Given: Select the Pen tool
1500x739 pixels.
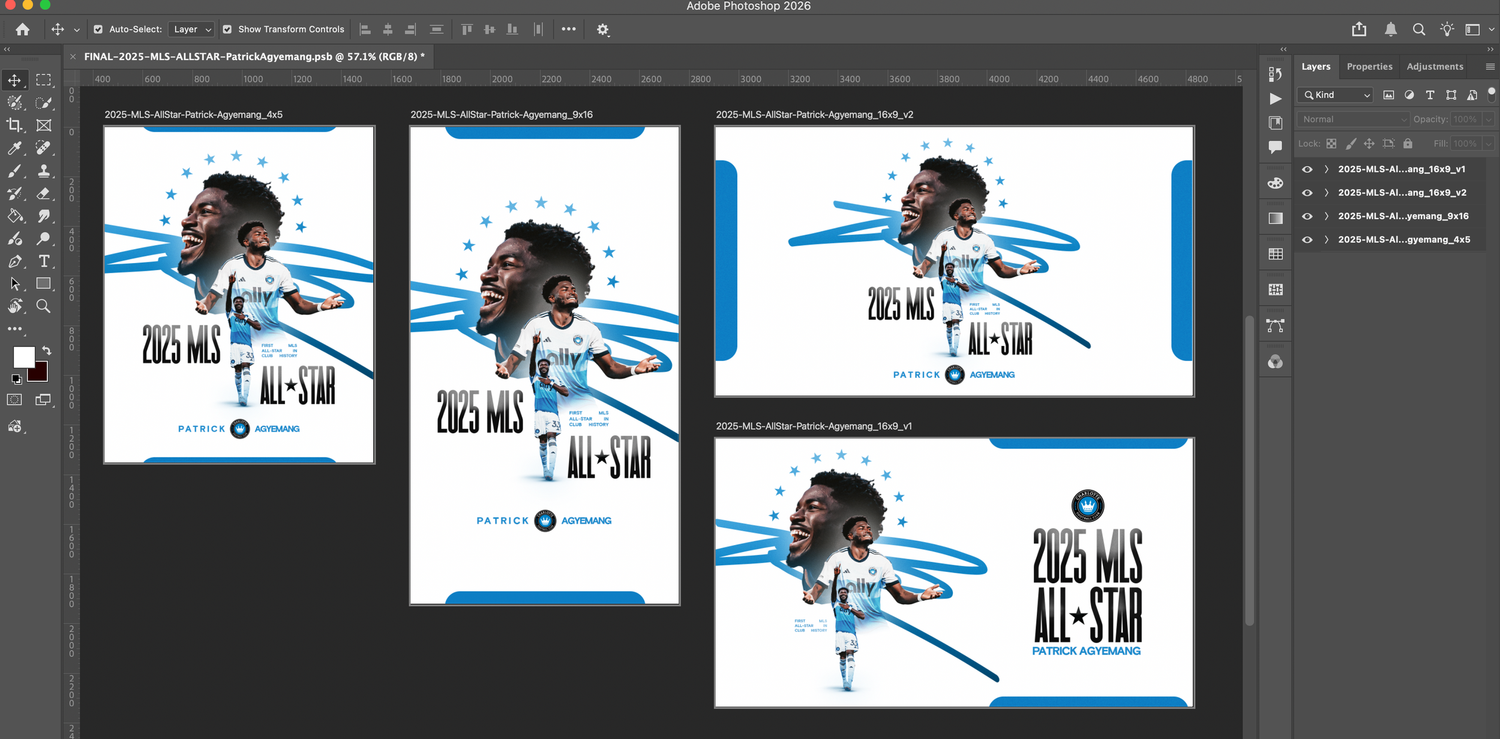Looking at the screenshot, I should click(x=15, y=261).
